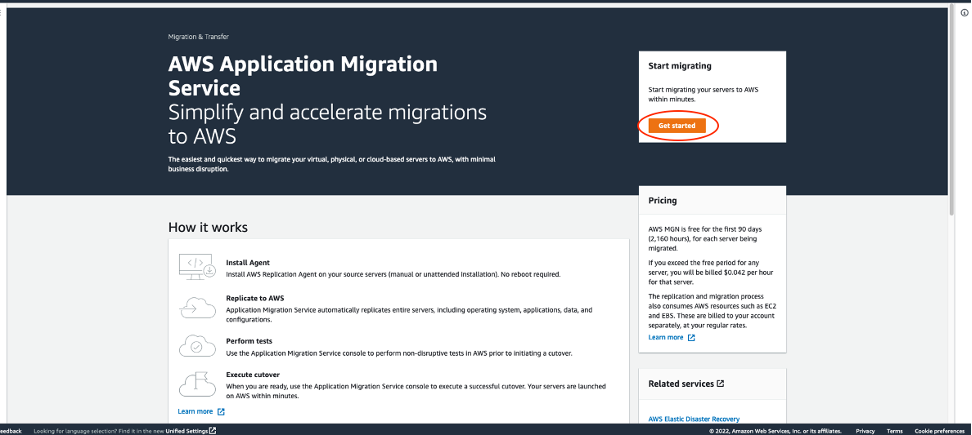Click the Perform tests heading
Viewport: 972px width, 435px height.
point(249,341)
